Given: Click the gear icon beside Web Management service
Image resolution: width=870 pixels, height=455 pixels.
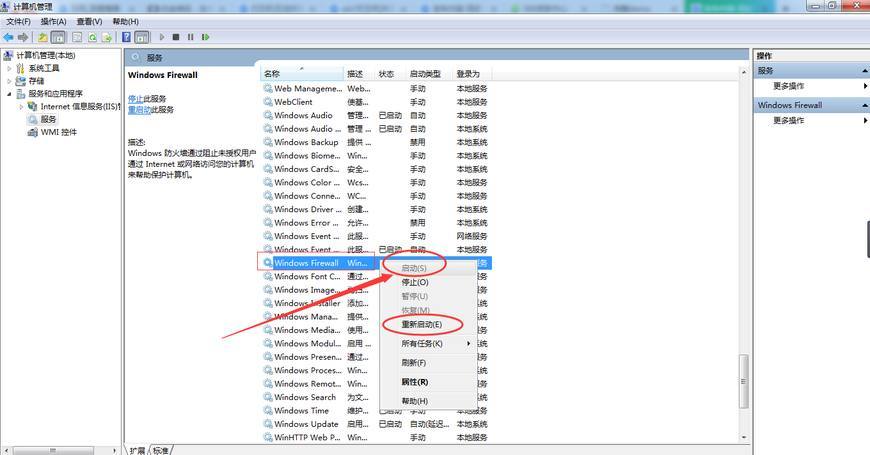Looking at the screenshot, I should pyautogui.click(x=268, y=88).
